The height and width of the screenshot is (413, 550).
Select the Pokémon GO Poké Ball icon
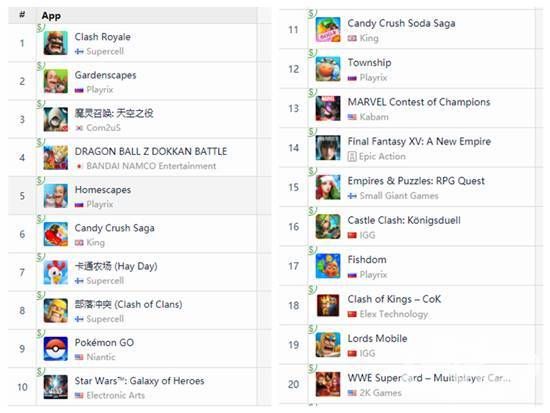[55, 348]
